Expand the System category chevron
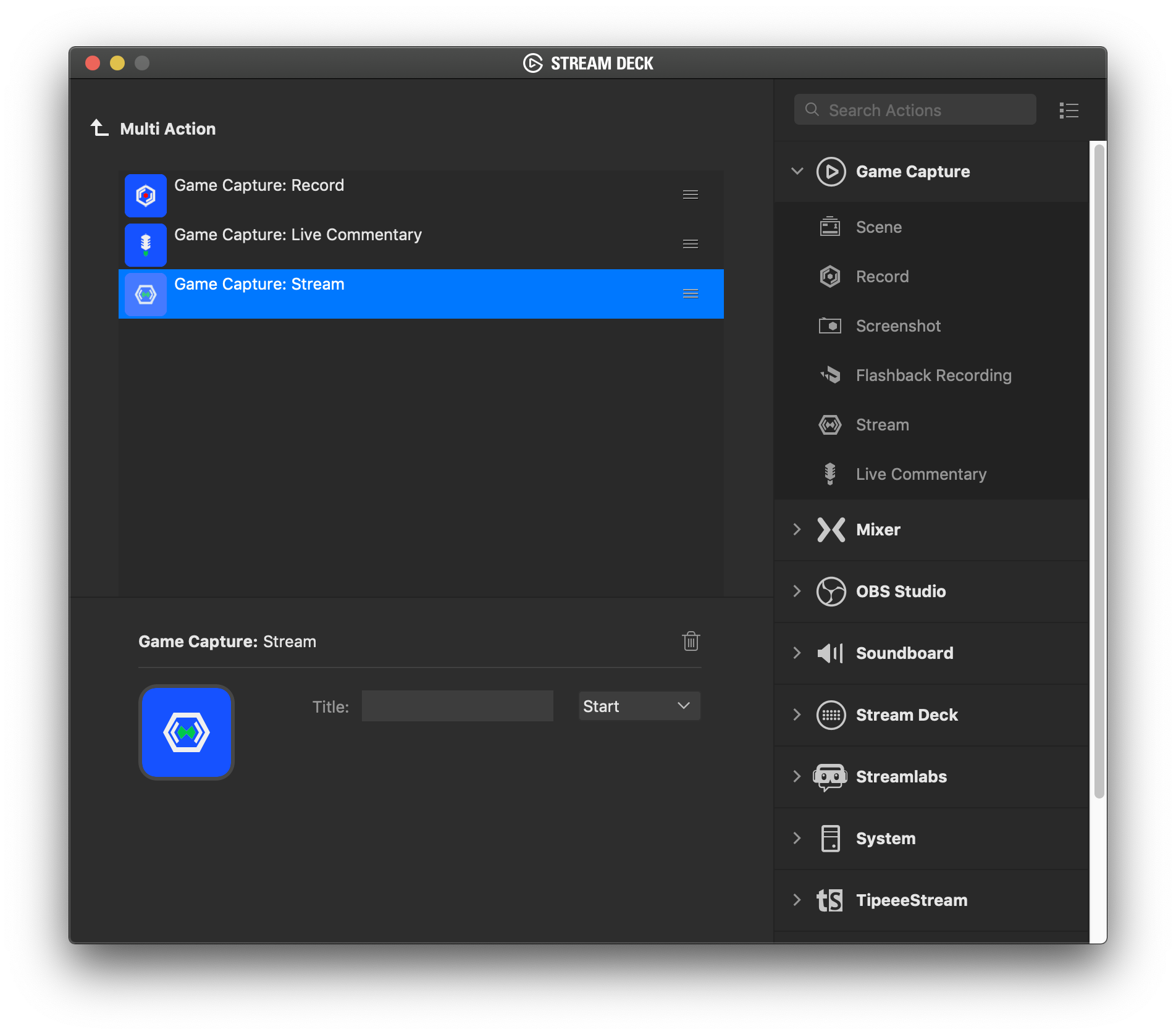The height and width of the screenshot is (1035, 1176). (x=797, y=838)
